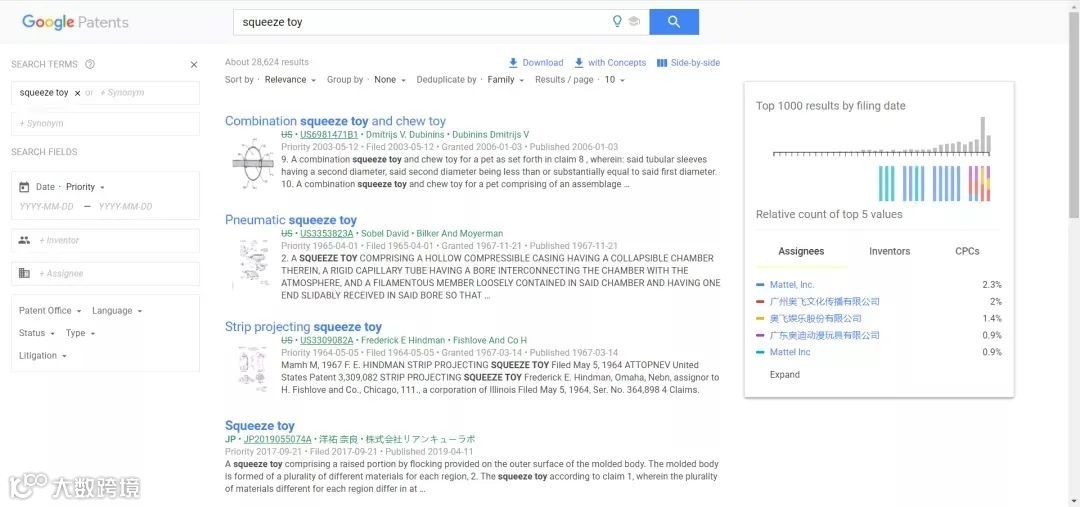This screenshot has height=507, width=1080.
Task: Click the scholar cap icon in search bar
Action: click(x=634, y=21)
